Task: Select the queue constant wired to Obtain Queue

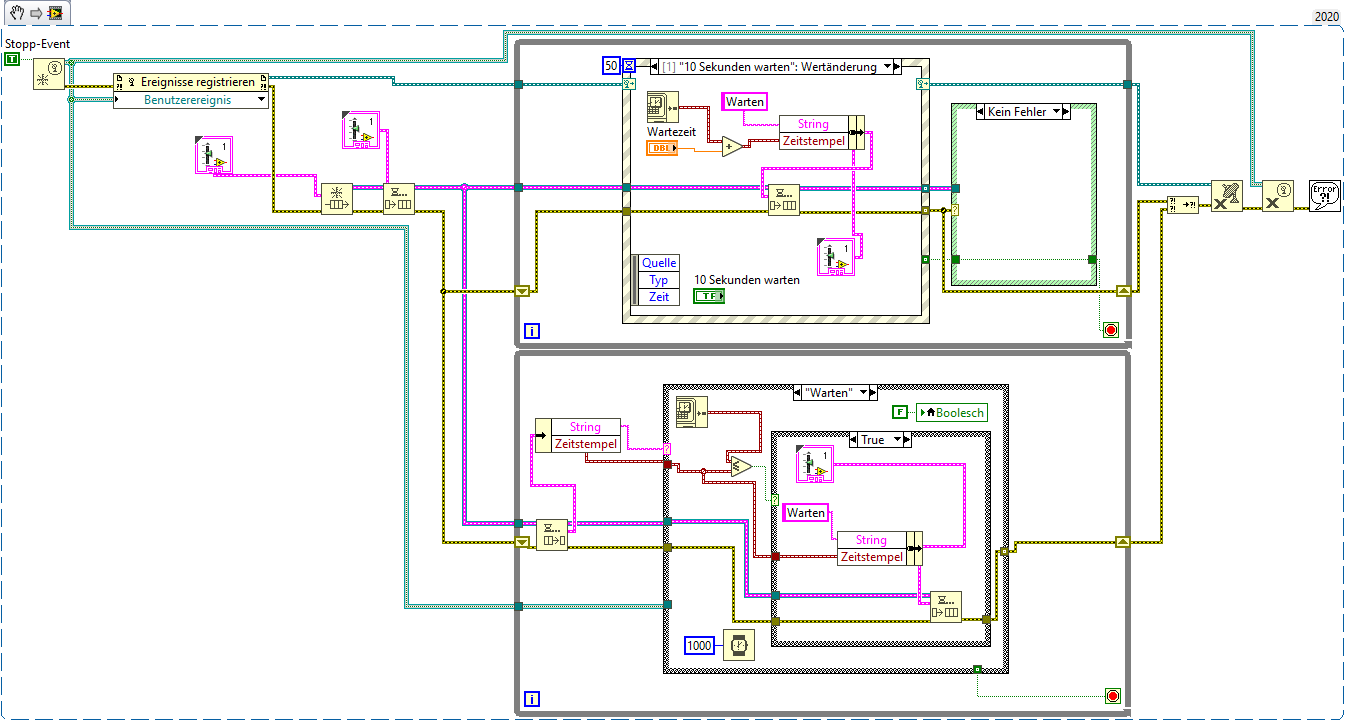Action: click(x=212, y=157)
